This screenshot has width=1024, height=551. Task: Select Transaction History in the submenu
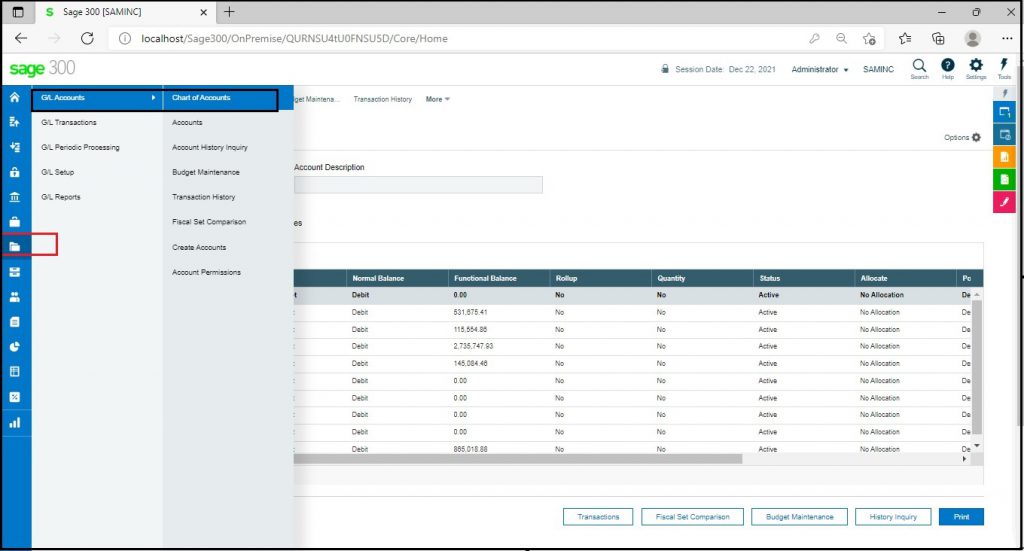(203, 197)
